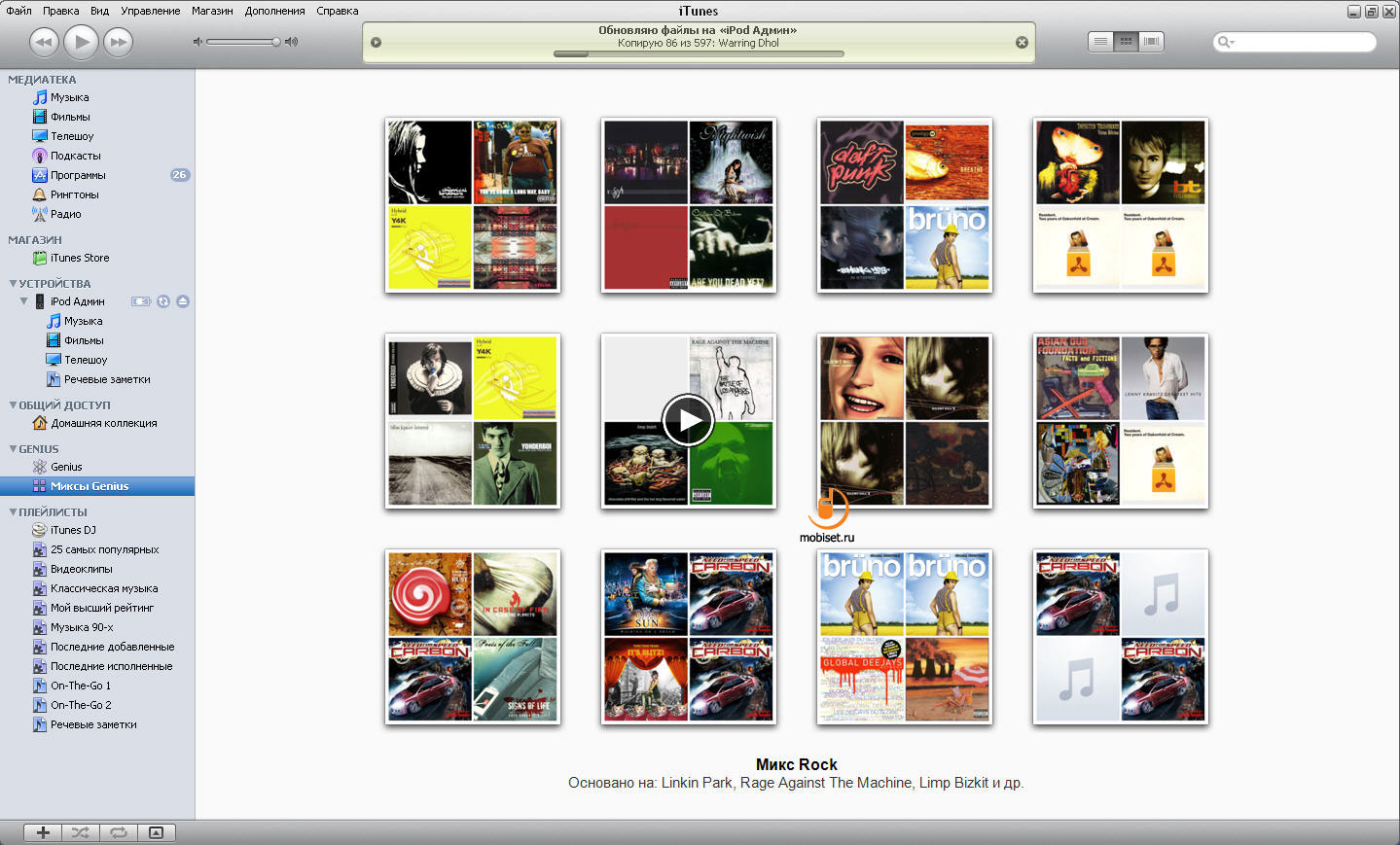The image size is (1400, 845).
Task: Click the iPod battery status icon
Action: (x=141, y=301)
